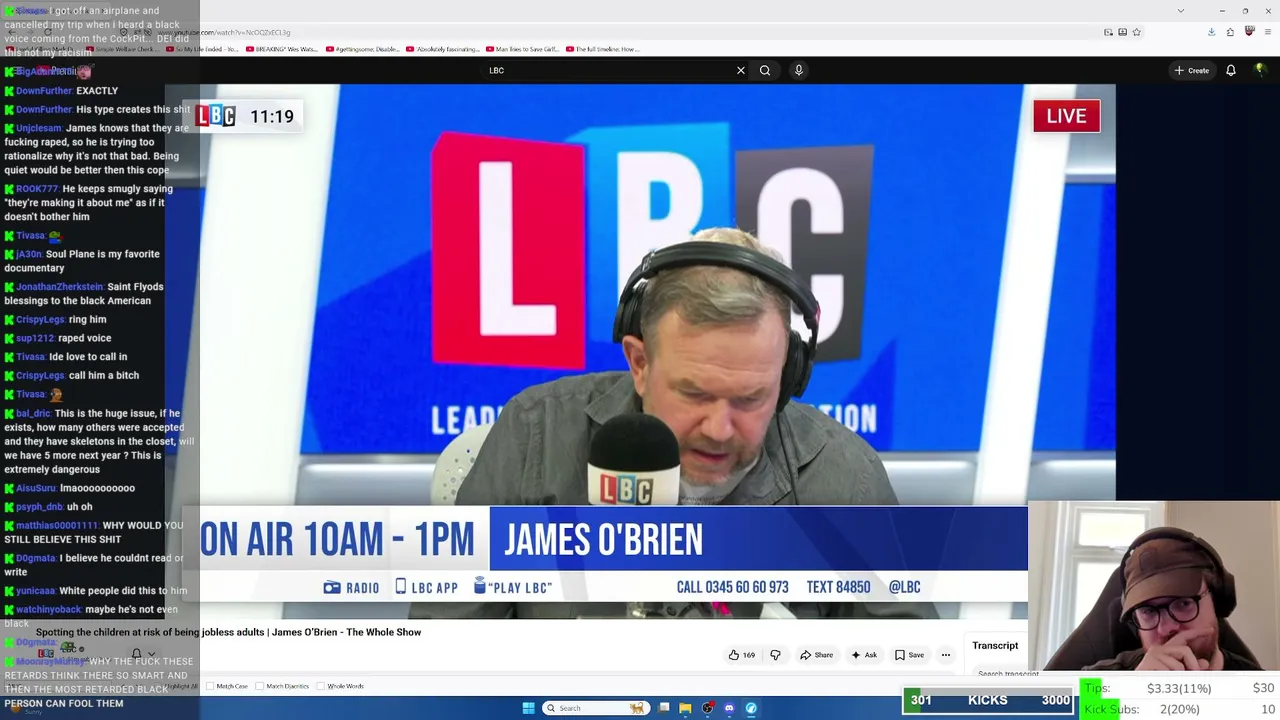
Task: Click the YouTube Create button
Action: pos(1192,70)
